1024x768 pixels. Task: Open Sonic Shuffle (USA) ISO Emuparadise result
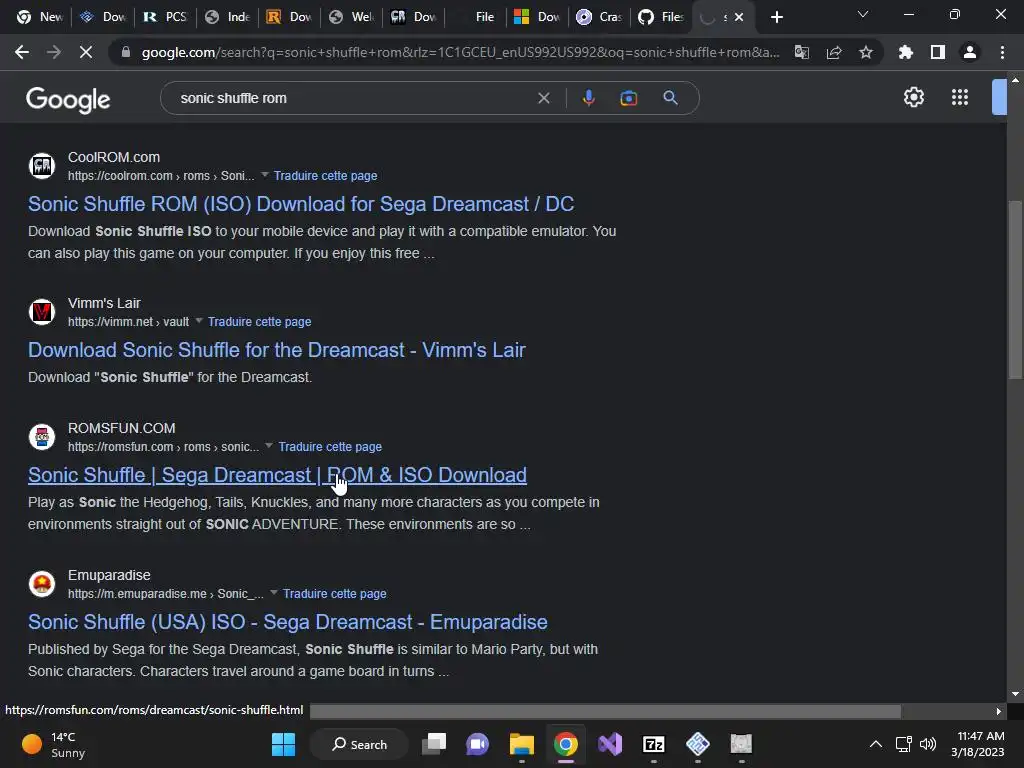click(x=288, y=622)
